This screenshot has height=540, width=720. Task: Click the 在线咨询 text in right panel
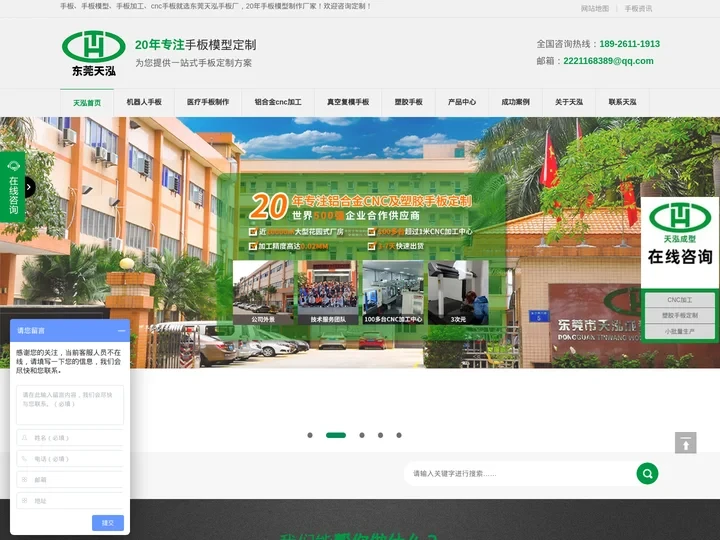click(680, 257)
